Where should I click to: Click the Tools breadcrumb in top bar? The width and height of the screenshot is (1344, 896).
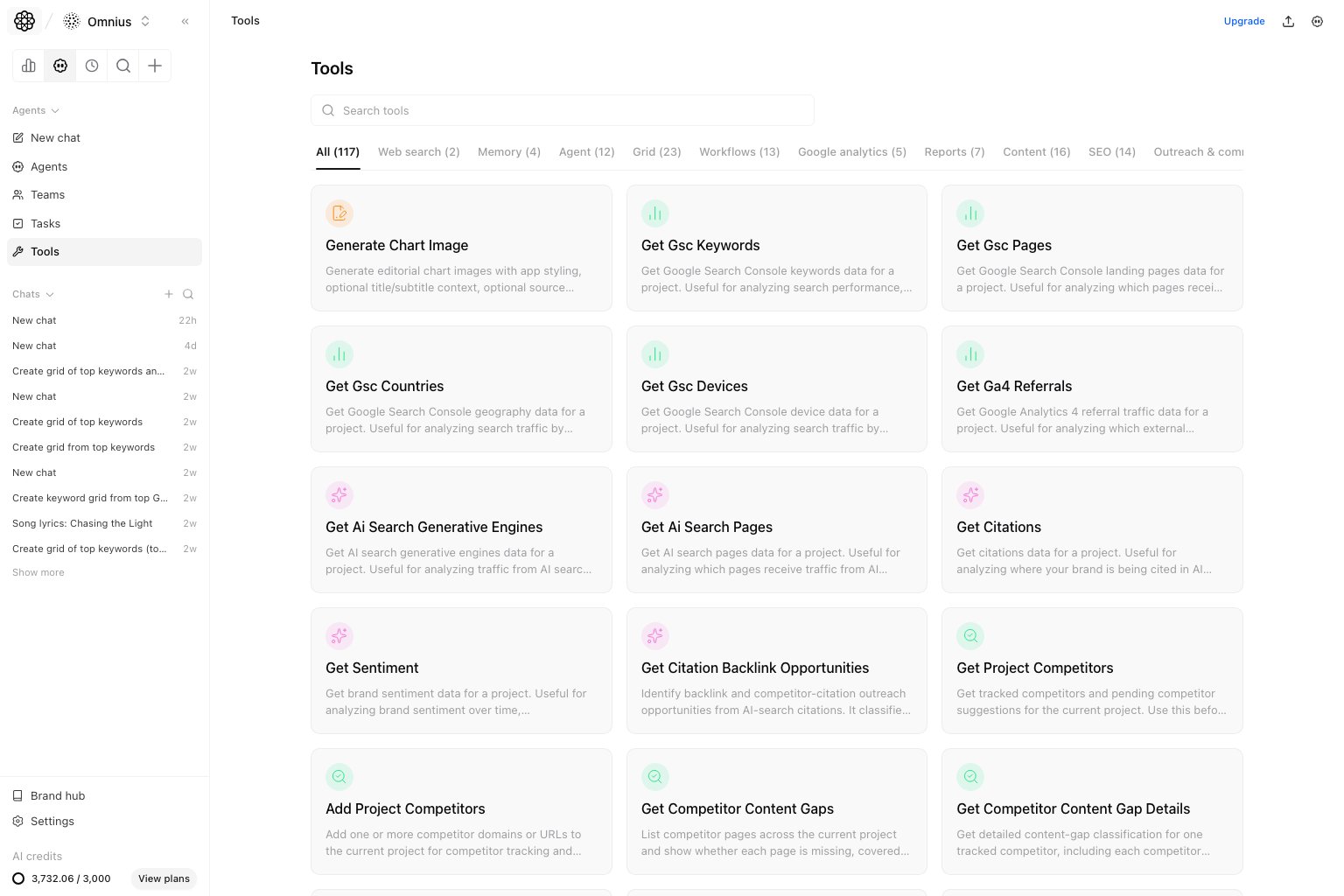pos(245,21)
